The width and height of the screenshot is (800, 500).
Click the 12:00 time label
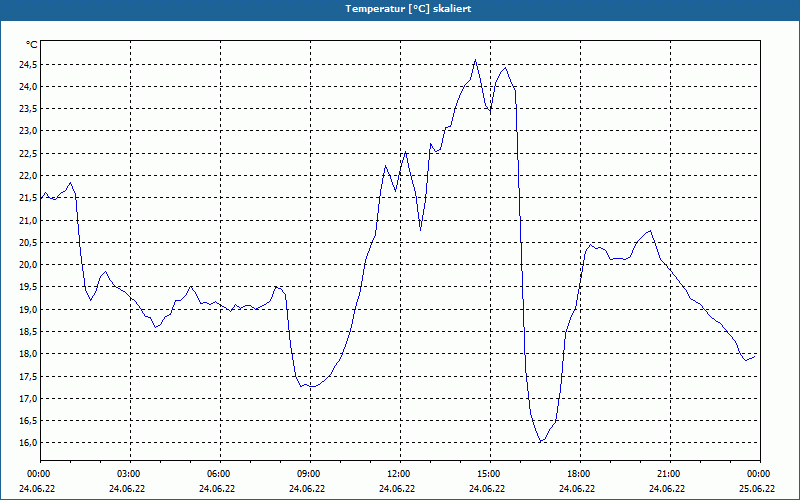400,474
